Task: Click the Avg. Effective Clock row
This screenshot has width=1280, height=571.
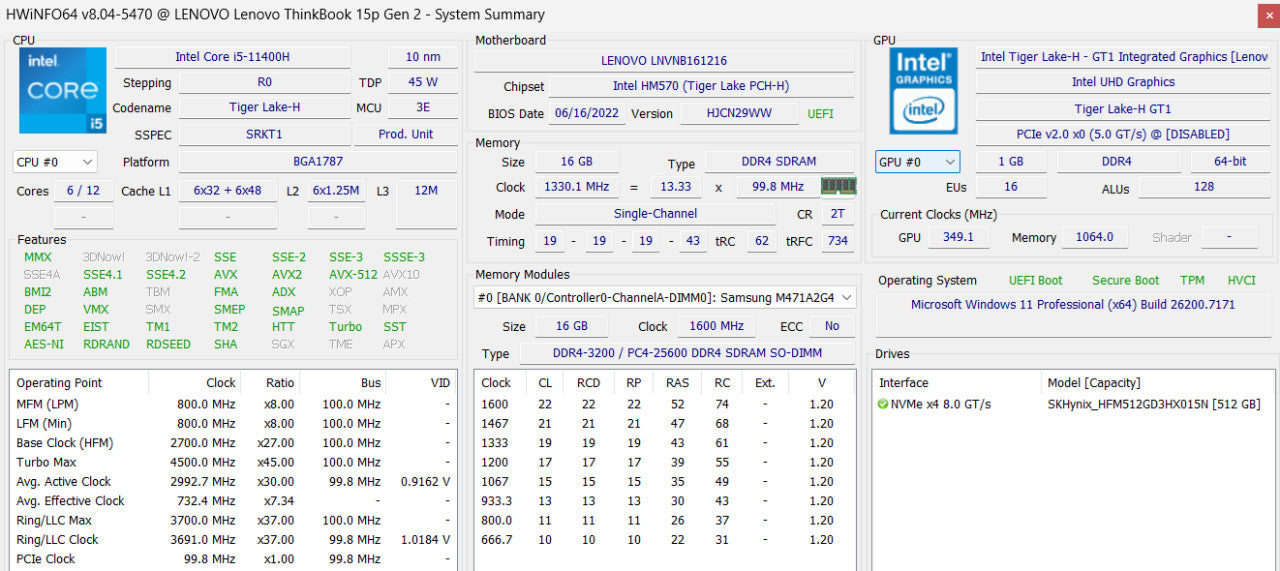Action: click(x=234, y=501)
